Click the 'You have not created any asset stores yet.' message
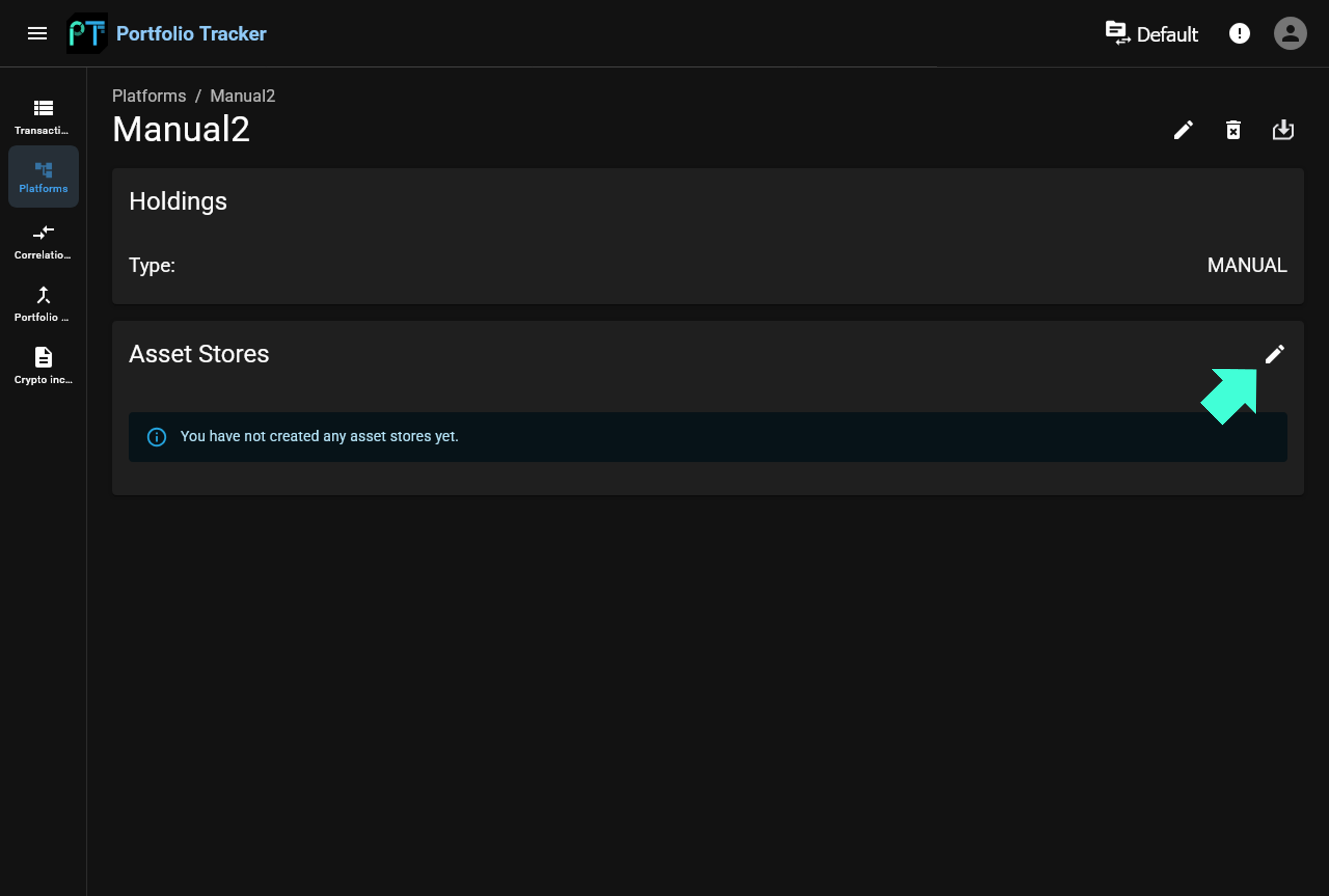The width and height of the screenshot is (1329, 896). pos(319,437)
